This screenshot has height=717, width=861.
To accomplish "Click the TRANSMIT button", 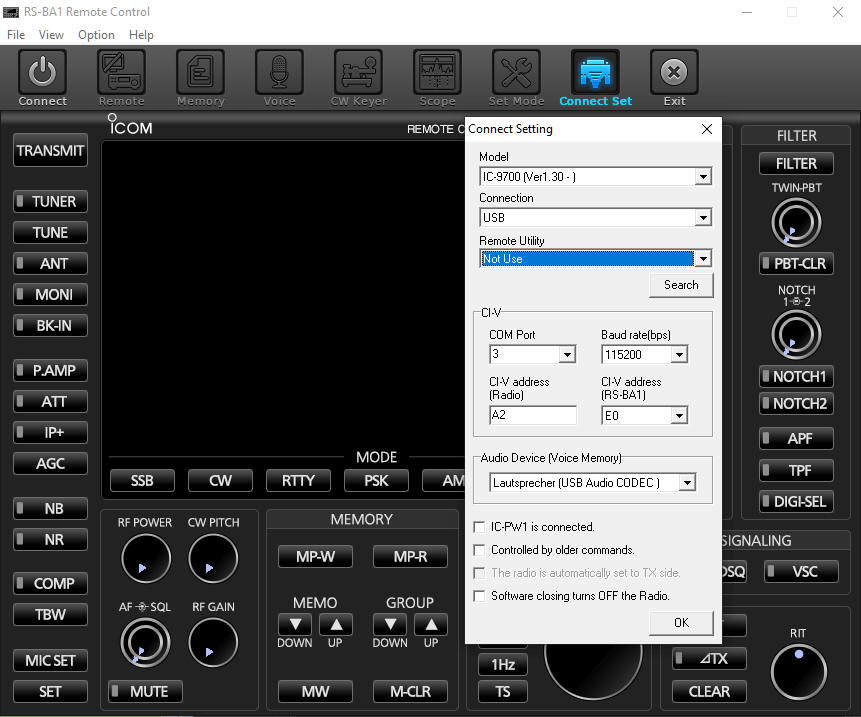I will tap(51, 150).
